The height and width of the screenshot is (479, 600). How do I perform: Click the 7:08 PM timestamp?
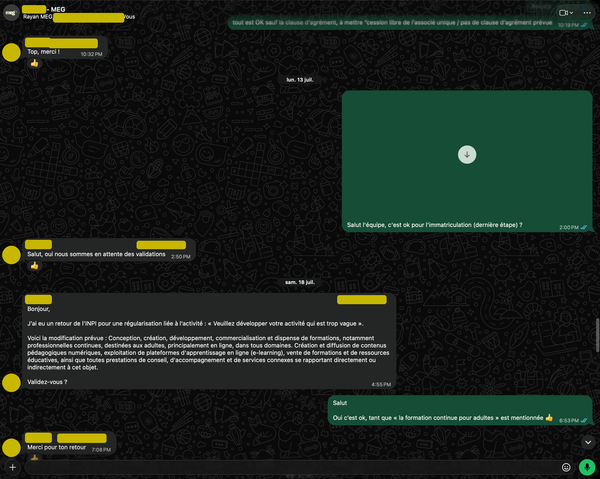[101, 450]
